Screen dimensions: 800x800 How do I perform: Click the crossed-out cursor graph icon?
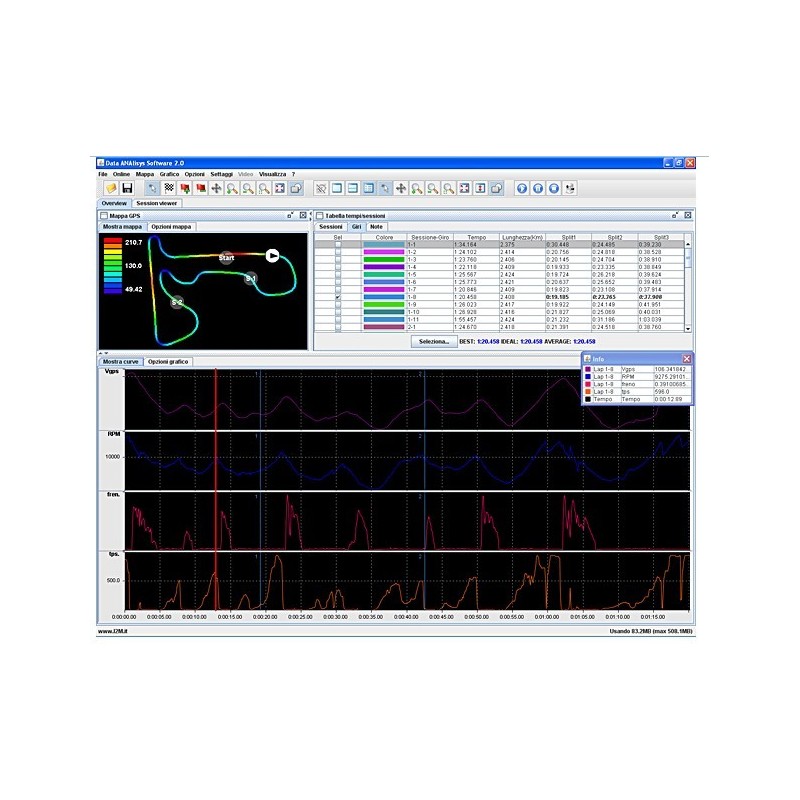pyautogui.click(x=321, y=188)
